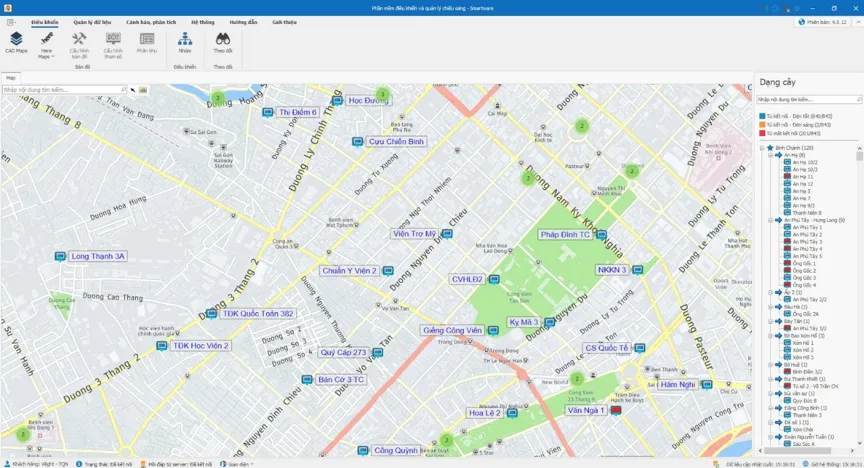
Task: Click the map search input field
Action: tap(65, 89)
